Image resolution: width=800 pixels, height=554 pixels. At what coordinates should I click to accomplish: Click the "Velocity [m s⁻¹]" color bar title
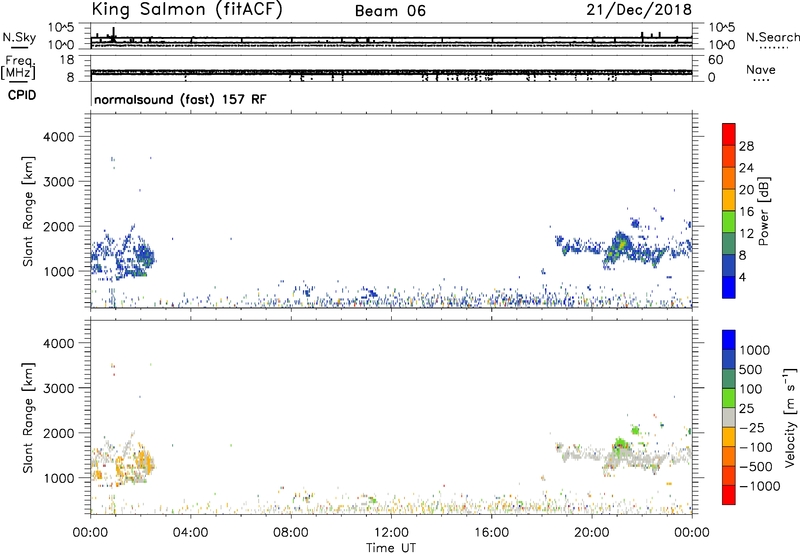(x=790, y=417)
